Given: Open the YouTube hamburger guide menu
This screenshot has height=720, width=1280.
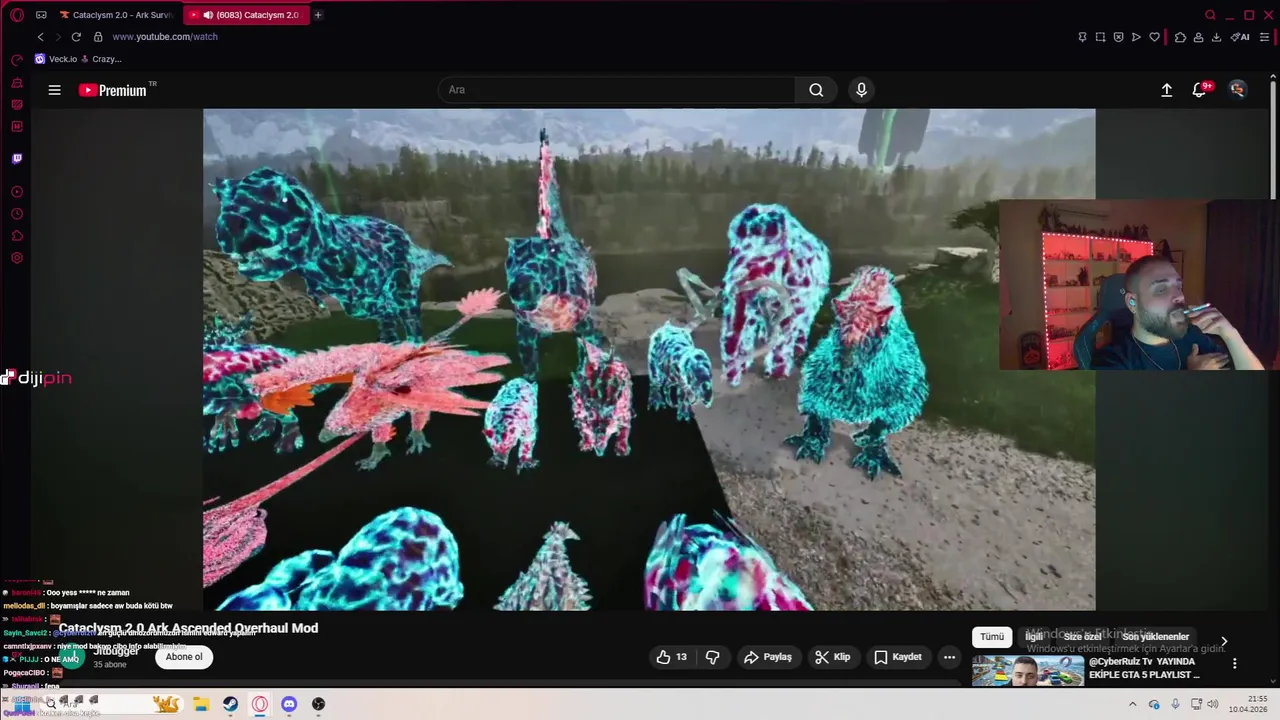Looking at the screenshot, I should pos(55,90).
